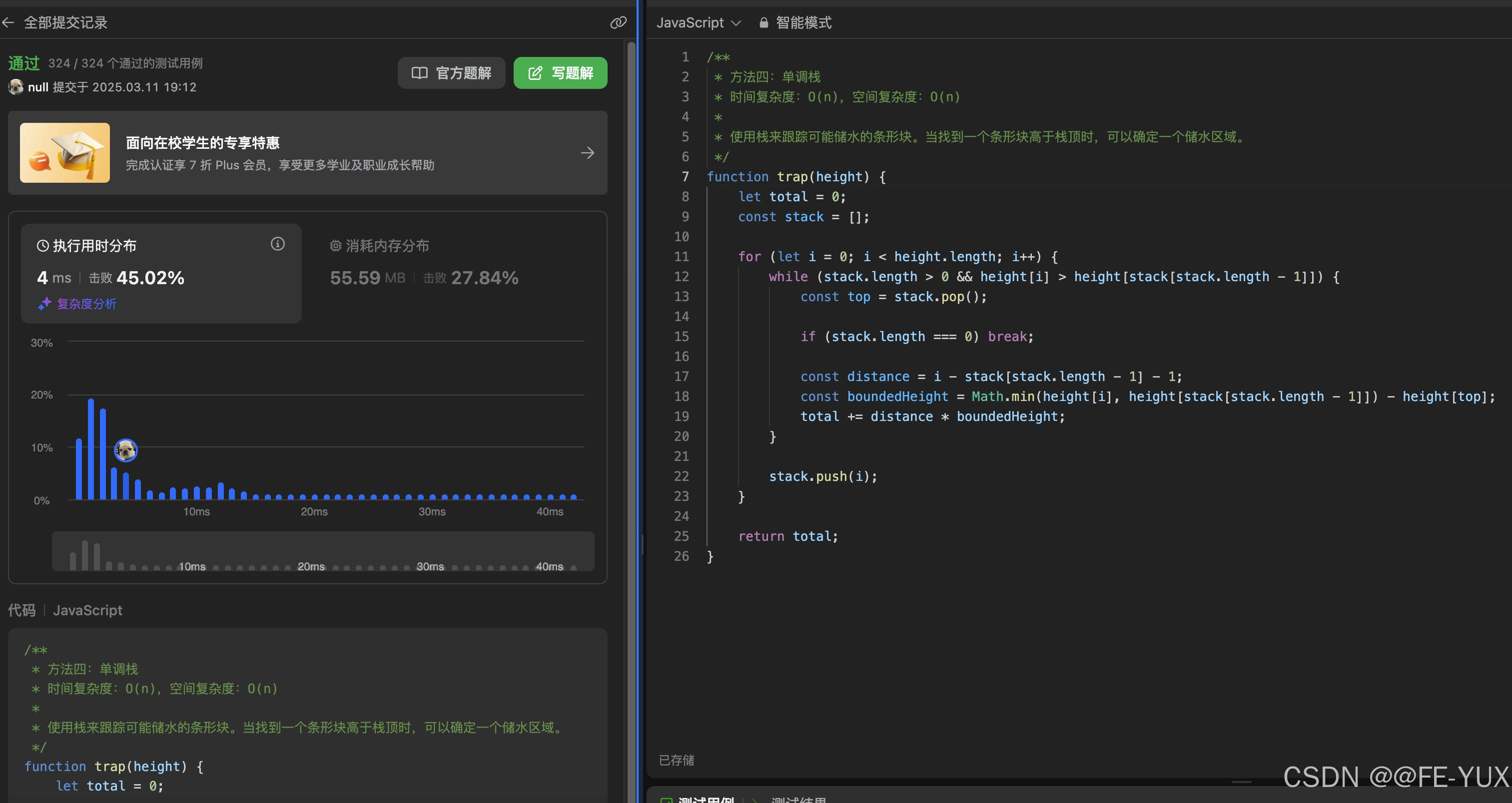
Task: Open 复杂度分析 complexity analysis link
Action: click(x=86, y=304)
